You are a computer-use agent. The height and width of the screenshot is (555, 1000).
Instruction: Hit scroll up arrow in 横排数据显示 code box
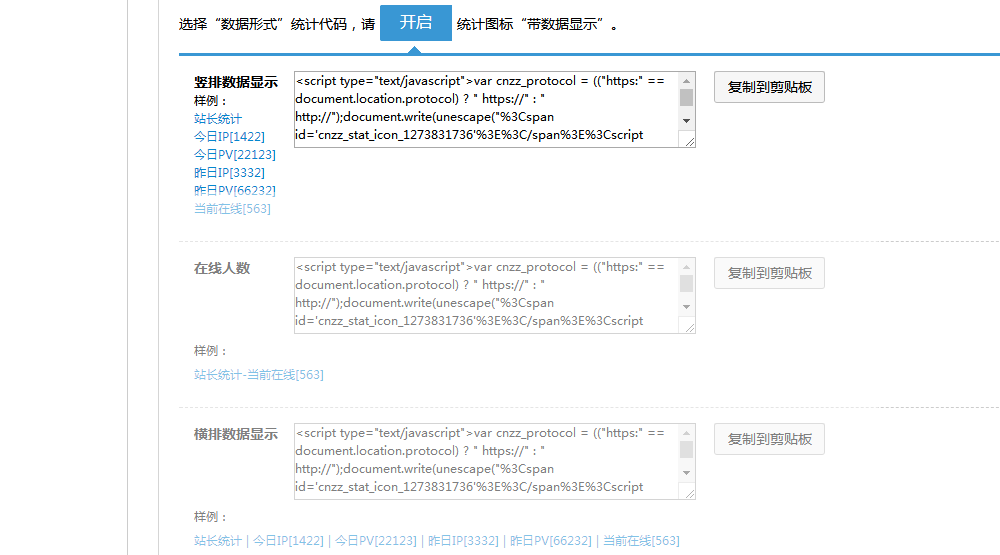pyautogui.click(x=686, y=433)
